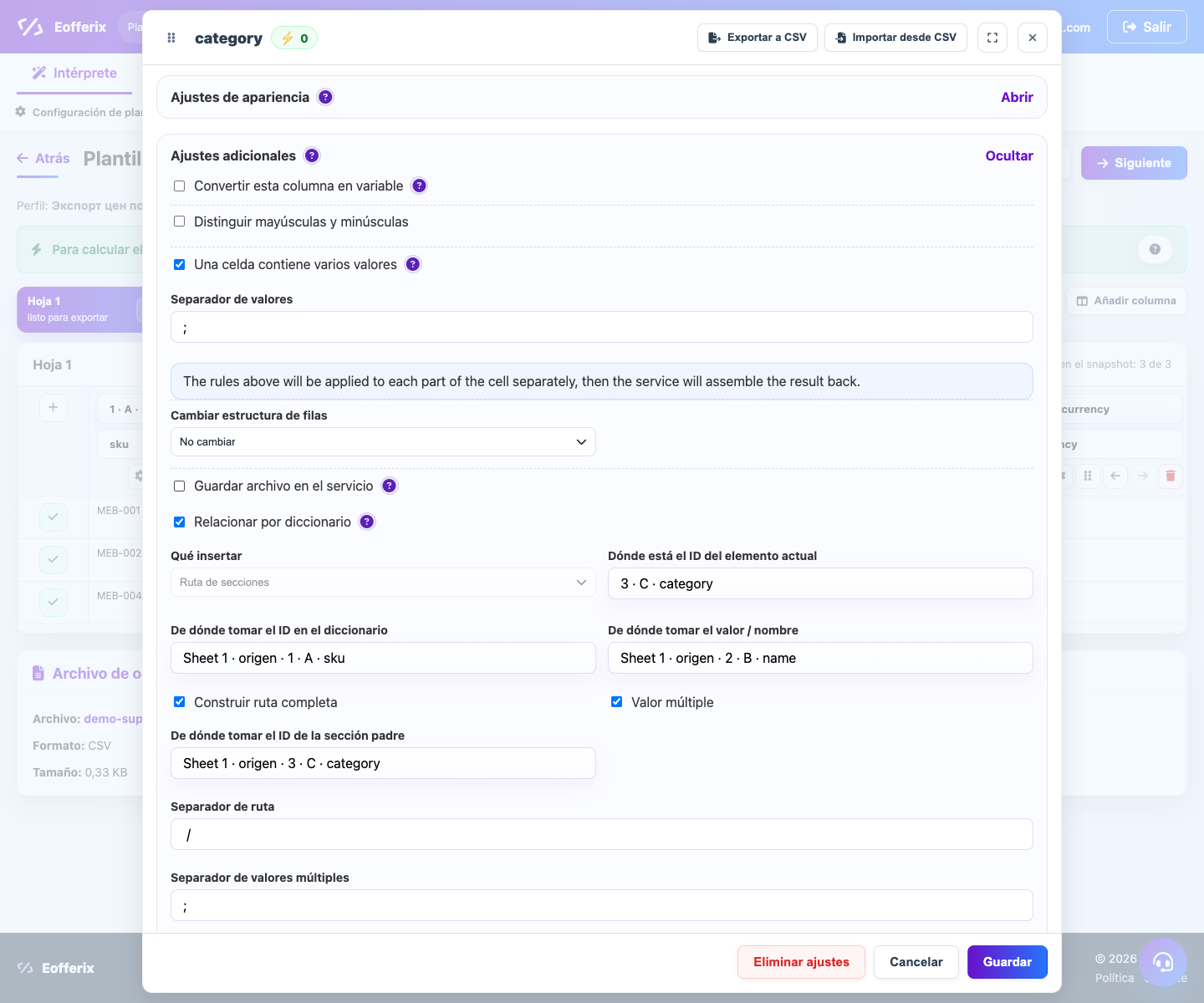Screen dimensions: 1204x1003
Task: Click the sku column cell in Hoja 1
Action: point(120,444)
